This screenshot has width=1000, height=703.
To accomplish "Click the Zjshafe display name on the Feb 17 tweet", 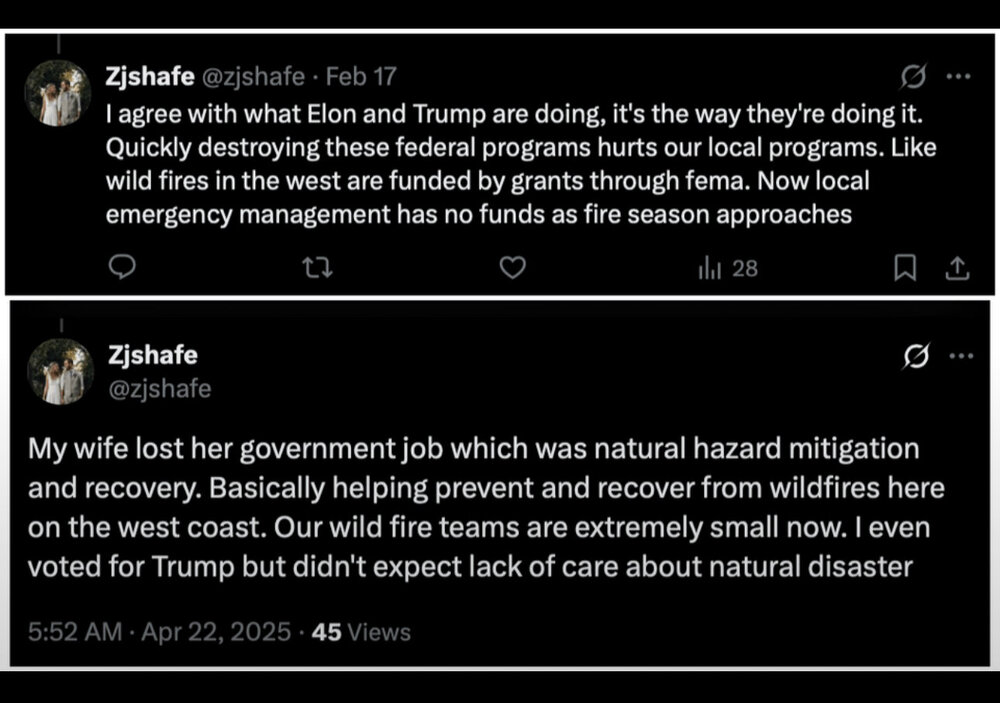I will pos(152,77).
